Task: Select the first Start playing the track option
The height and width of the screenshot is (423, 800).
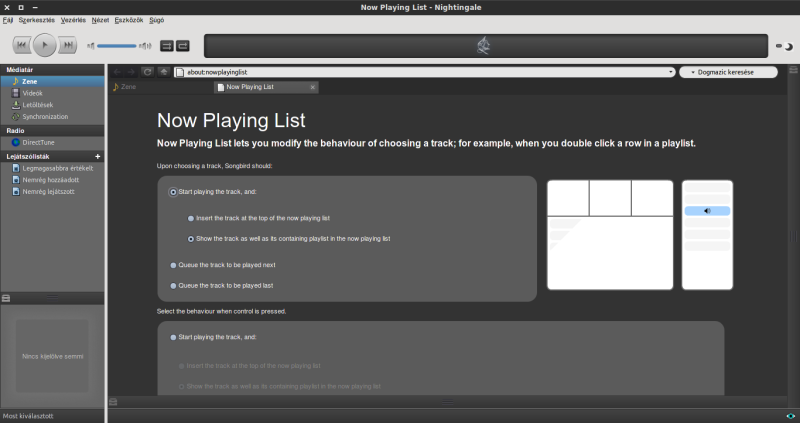Action: [x=173, y=192]
